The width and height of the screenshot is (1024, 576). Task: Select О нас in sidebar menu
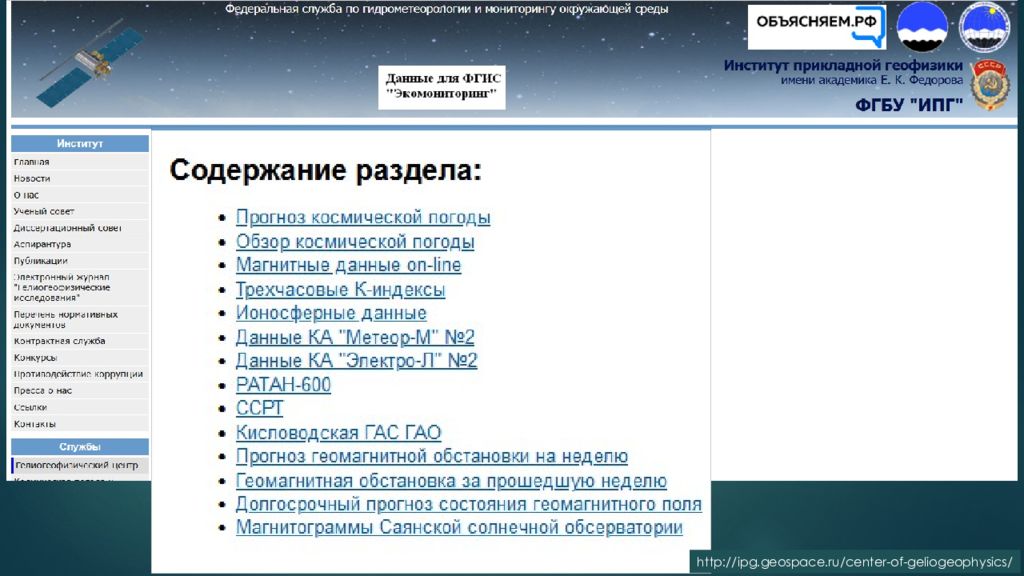point(80,195)
